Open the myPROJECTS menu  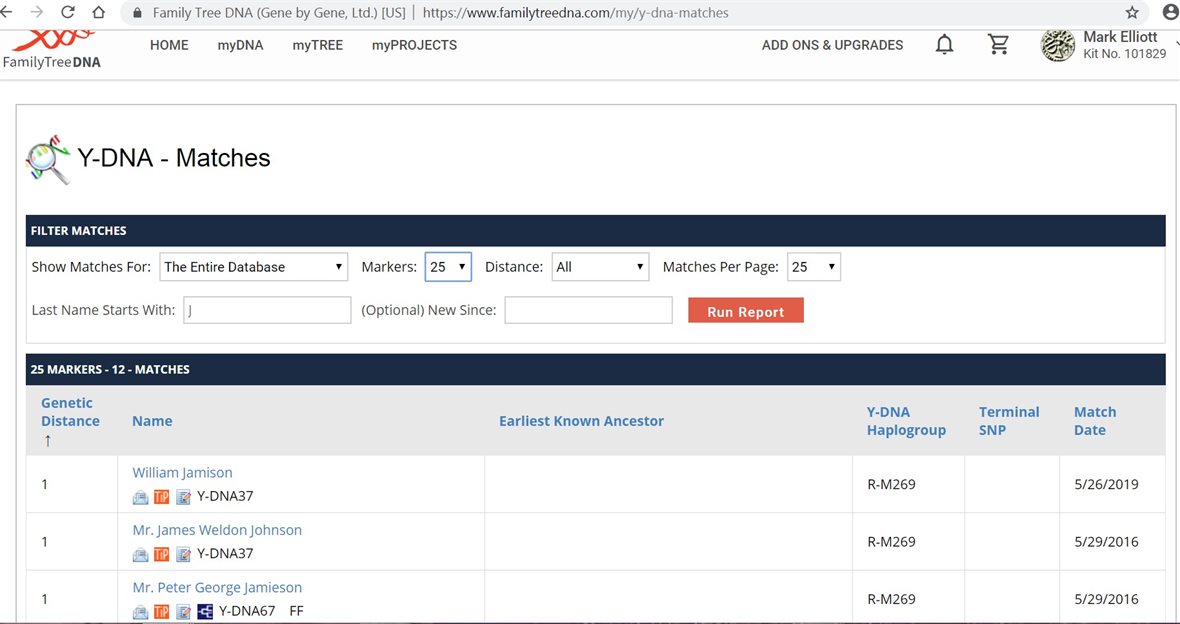pyautogui.click(x=414, y=45)
